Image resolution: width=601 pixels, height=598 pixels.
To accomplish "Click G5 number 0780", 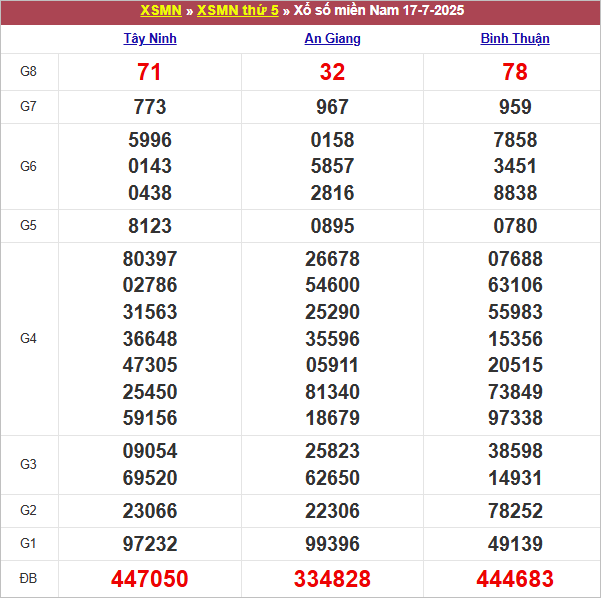I will coord(515,226).
